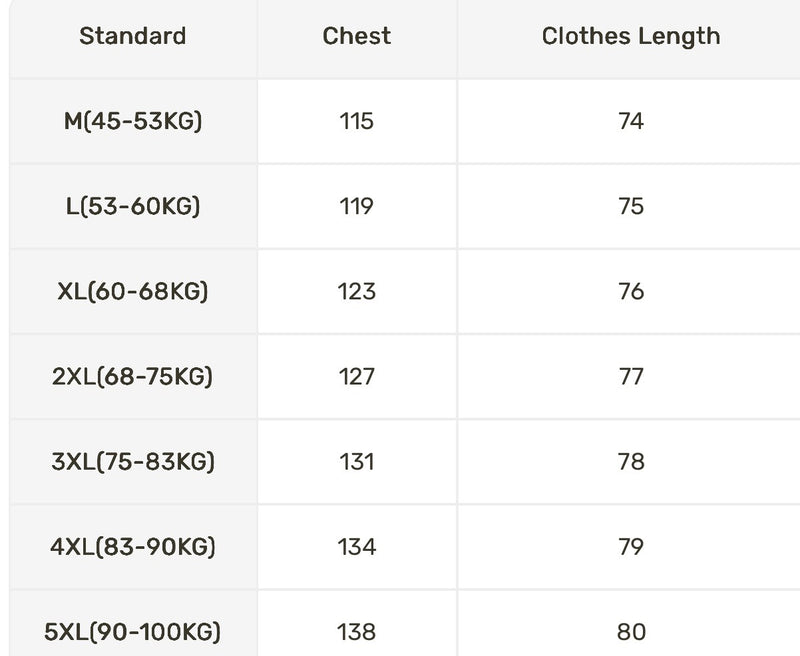The height and width of the screenshot is (656, 800).
Task: Click chest value 131 for size 3XL
Action: pos(356,461)
